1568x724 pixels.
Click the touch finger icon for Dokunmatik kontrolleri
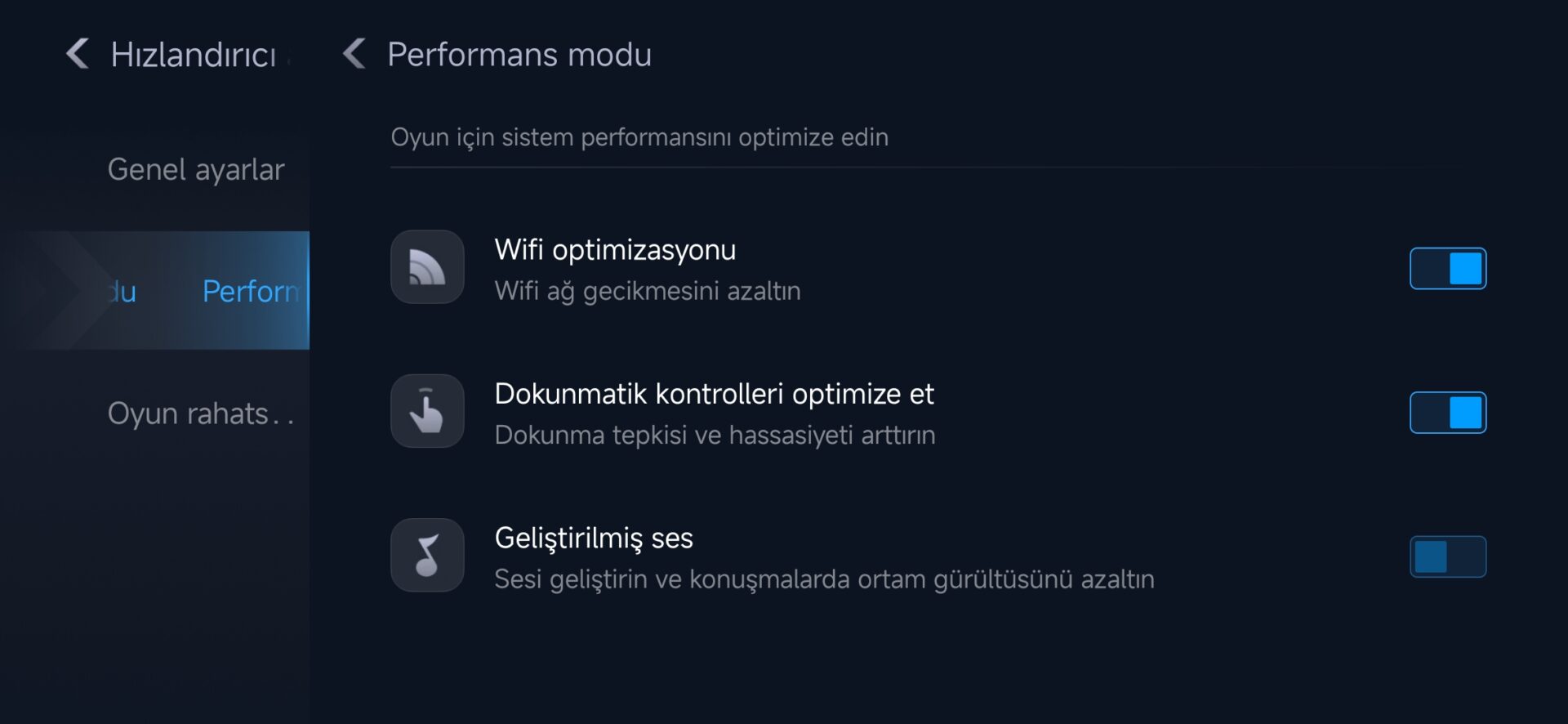[427, 411]
